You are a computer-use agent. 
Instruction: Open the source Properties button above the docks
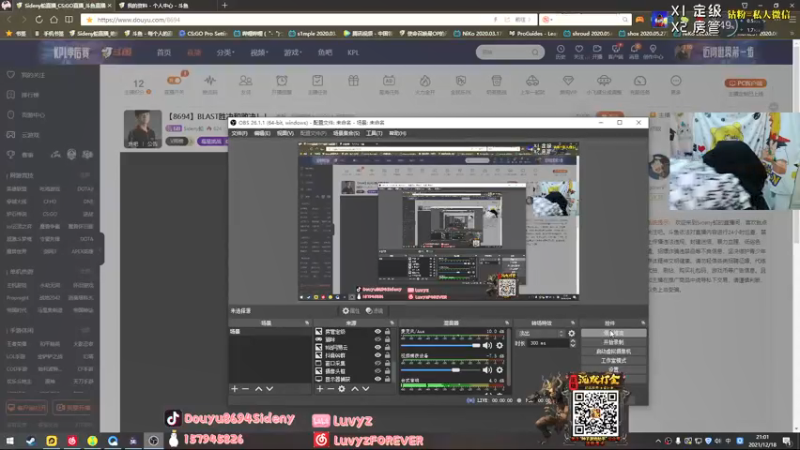(x=351, y=311)
